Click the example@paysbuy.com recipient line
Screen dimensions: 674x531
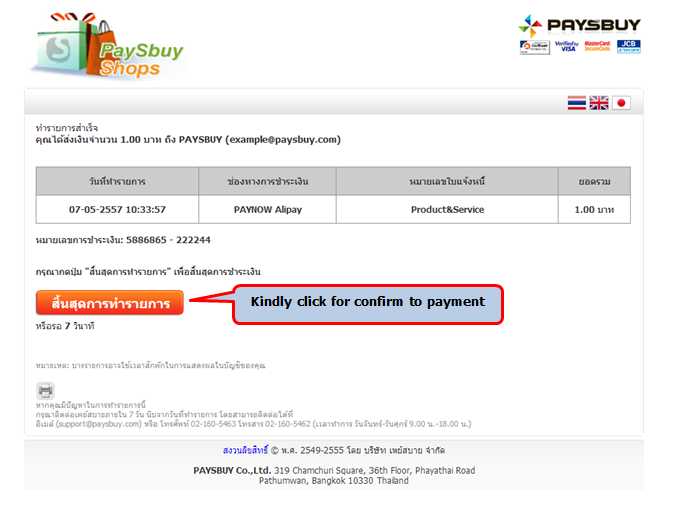tap(188, 140)
